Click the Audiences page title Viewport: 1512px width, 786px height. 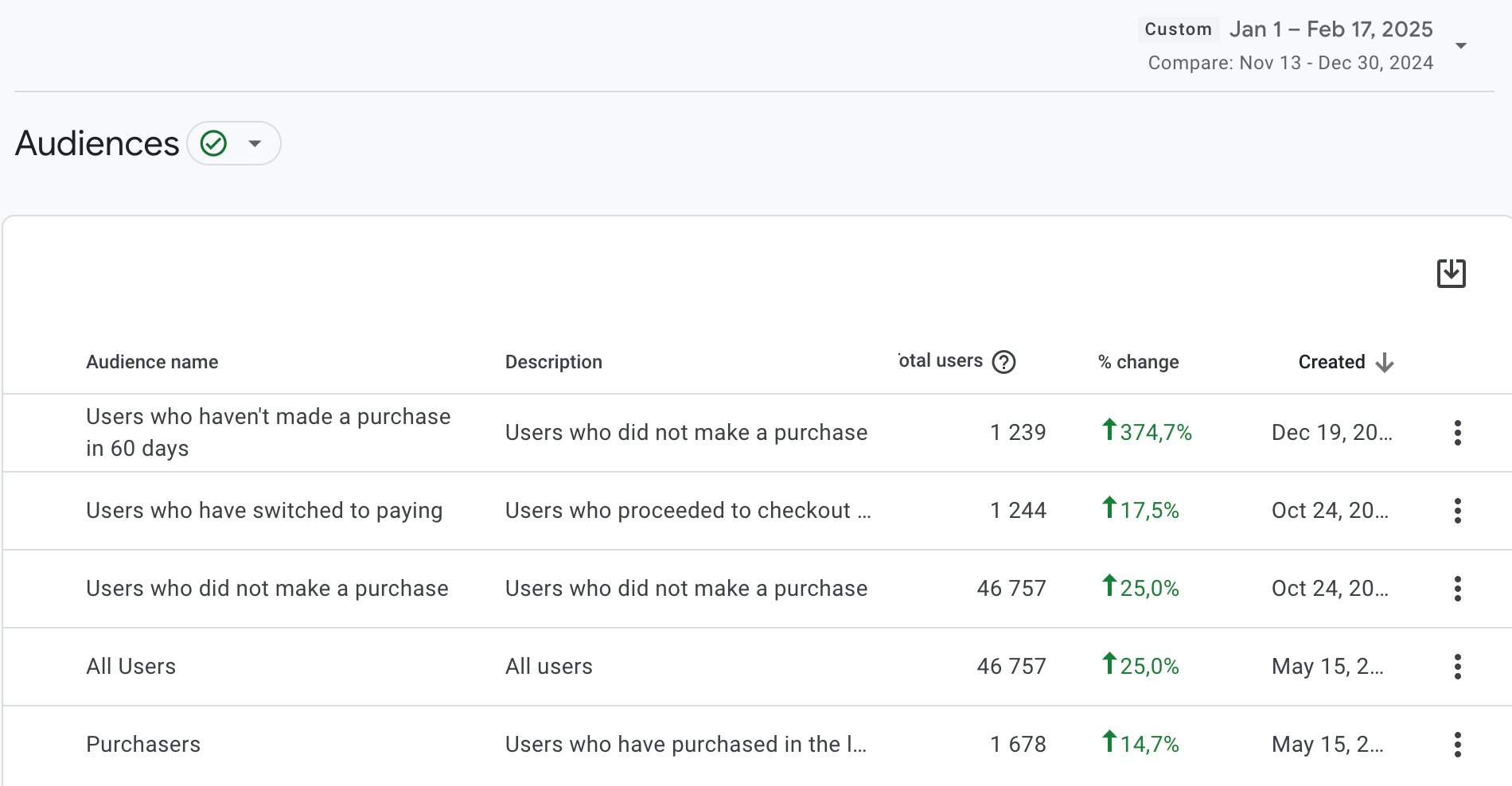[97, 144]
